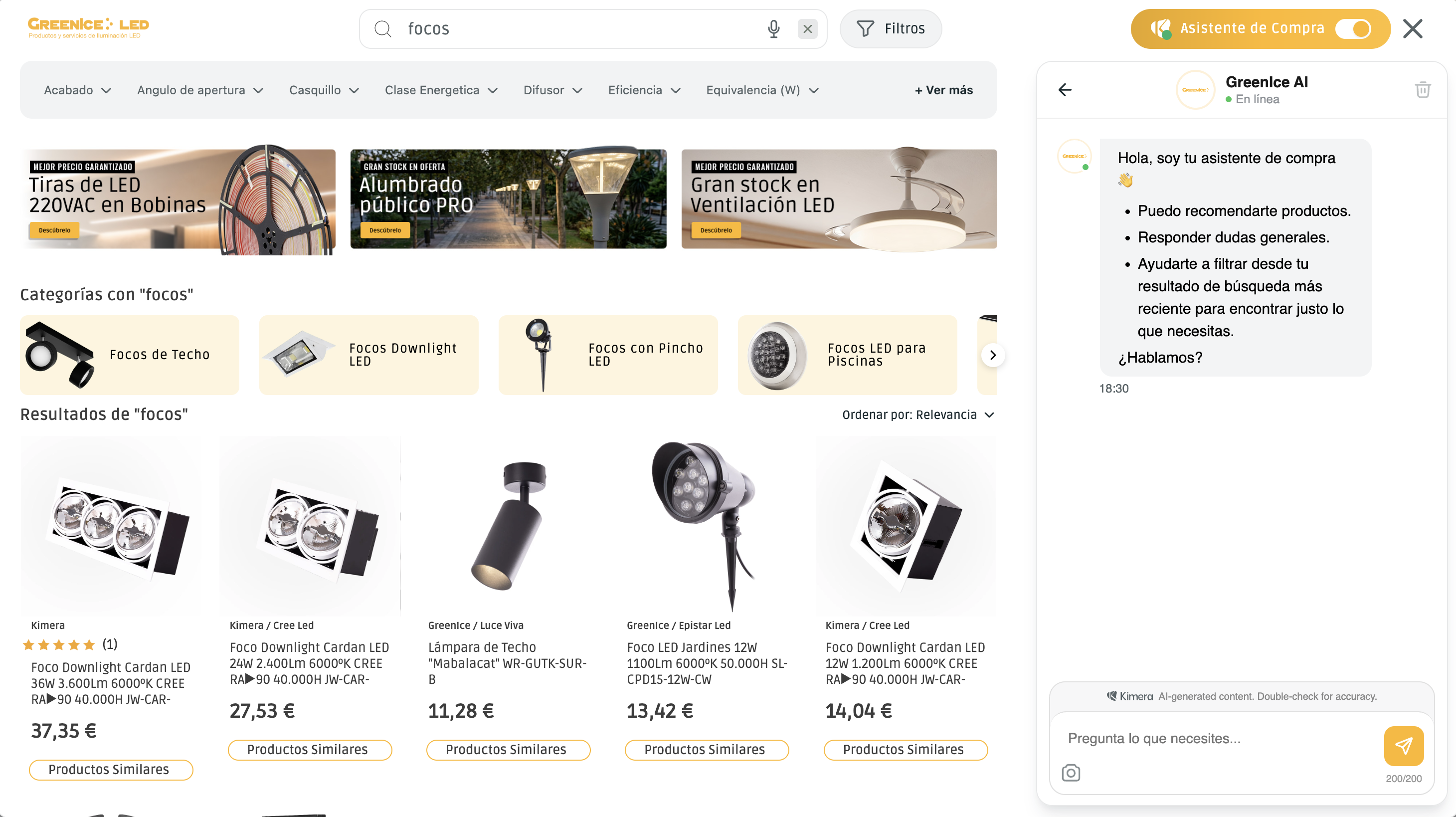Open the Ventilación LED banner
This screenshot has width=1456, height=817.
click(839, 199)
